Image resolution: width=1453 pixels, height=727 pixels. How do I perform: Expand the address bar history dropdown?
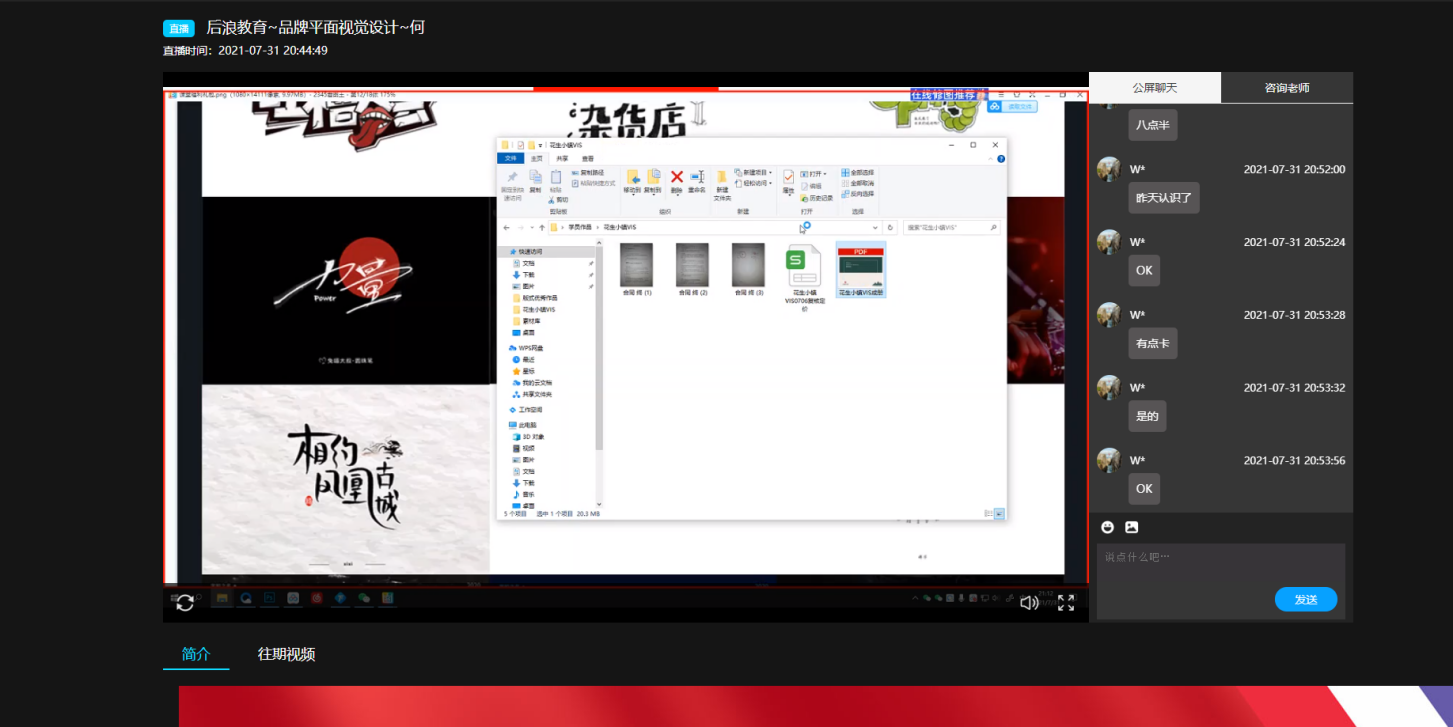coord(875,227)
